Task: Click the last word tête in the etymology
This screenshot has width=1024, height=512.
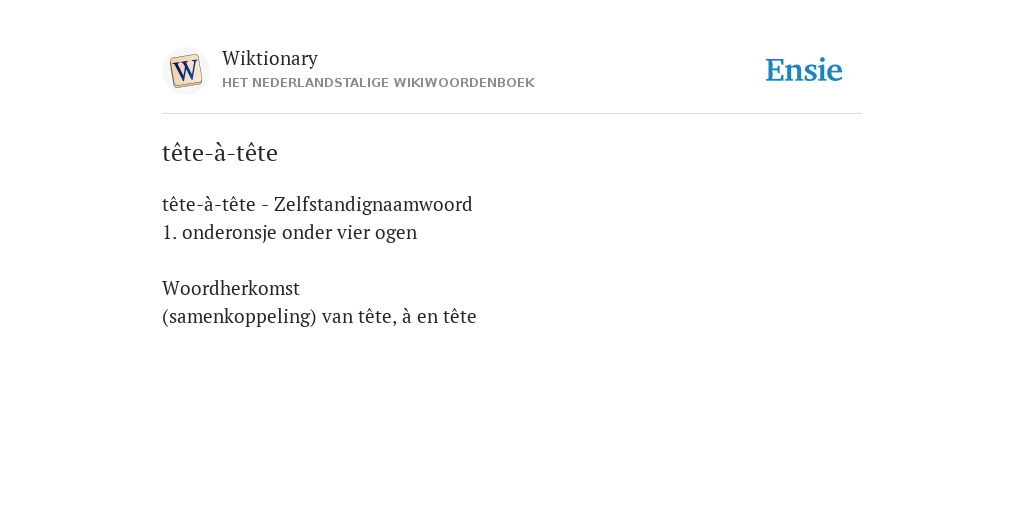Action: tap(460, 317)
